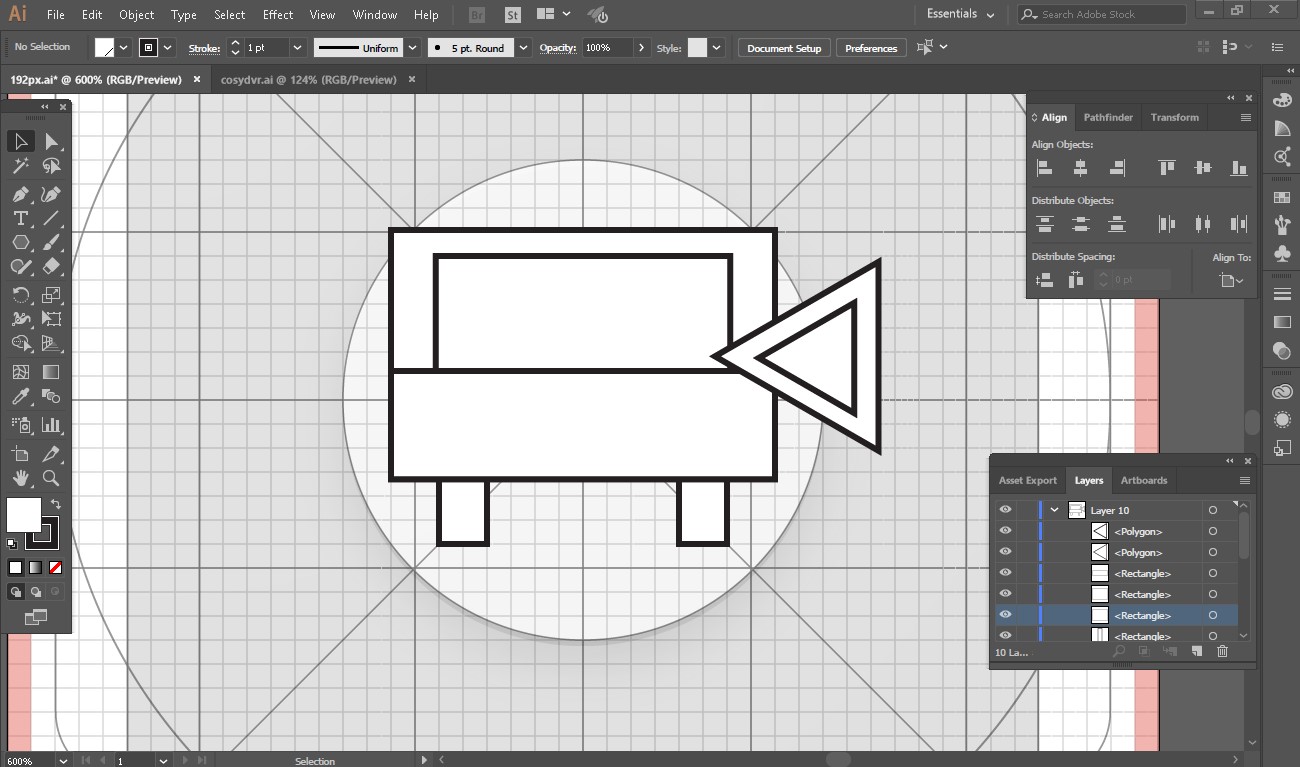
Task: Click the Preferences button
Action: (x=871, y=48)
